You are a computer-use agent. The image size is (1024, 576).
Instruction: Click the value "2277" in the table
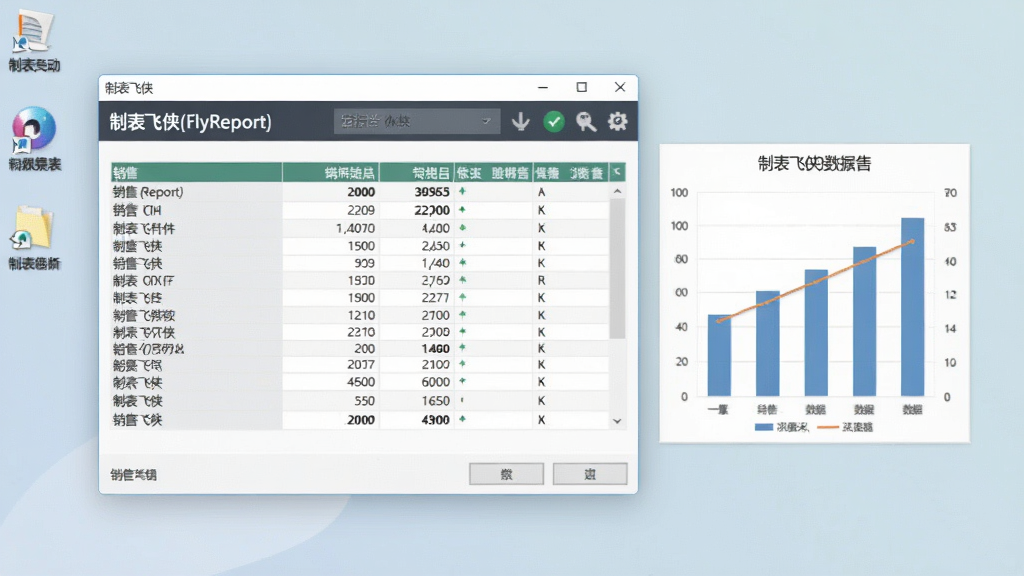[x=436, y=298]
